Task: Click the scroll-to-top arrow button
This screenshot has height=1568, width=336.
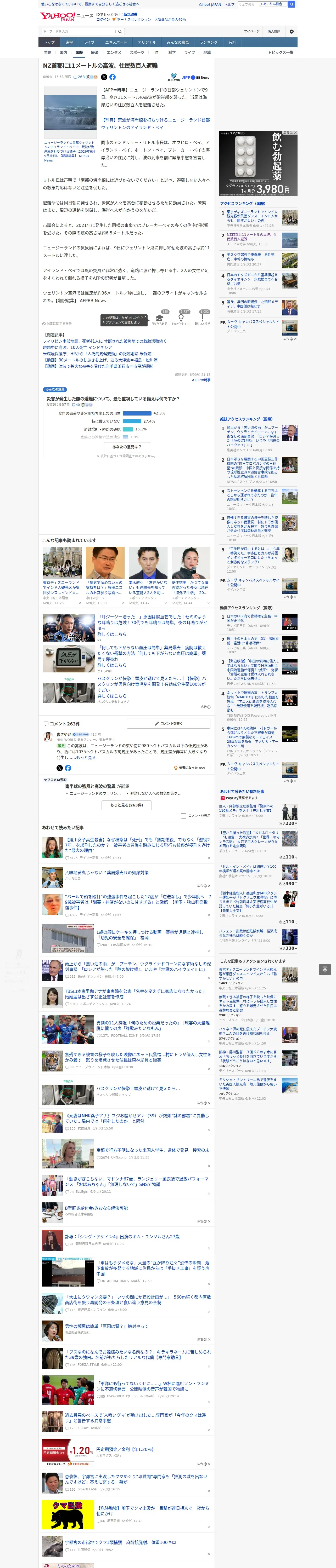Action: pyautogui.click(x=325, y=969)
